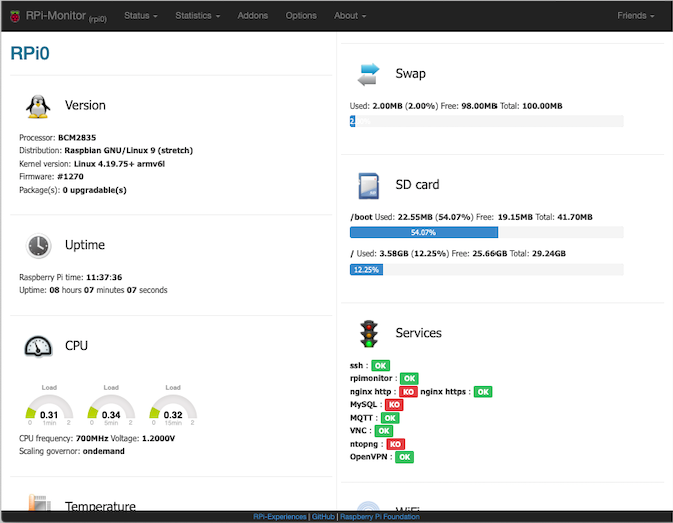Open the GitHub footer link
The height and width of the screenshot is (523, 673).
pyautogui.click(x=323, y=517)
